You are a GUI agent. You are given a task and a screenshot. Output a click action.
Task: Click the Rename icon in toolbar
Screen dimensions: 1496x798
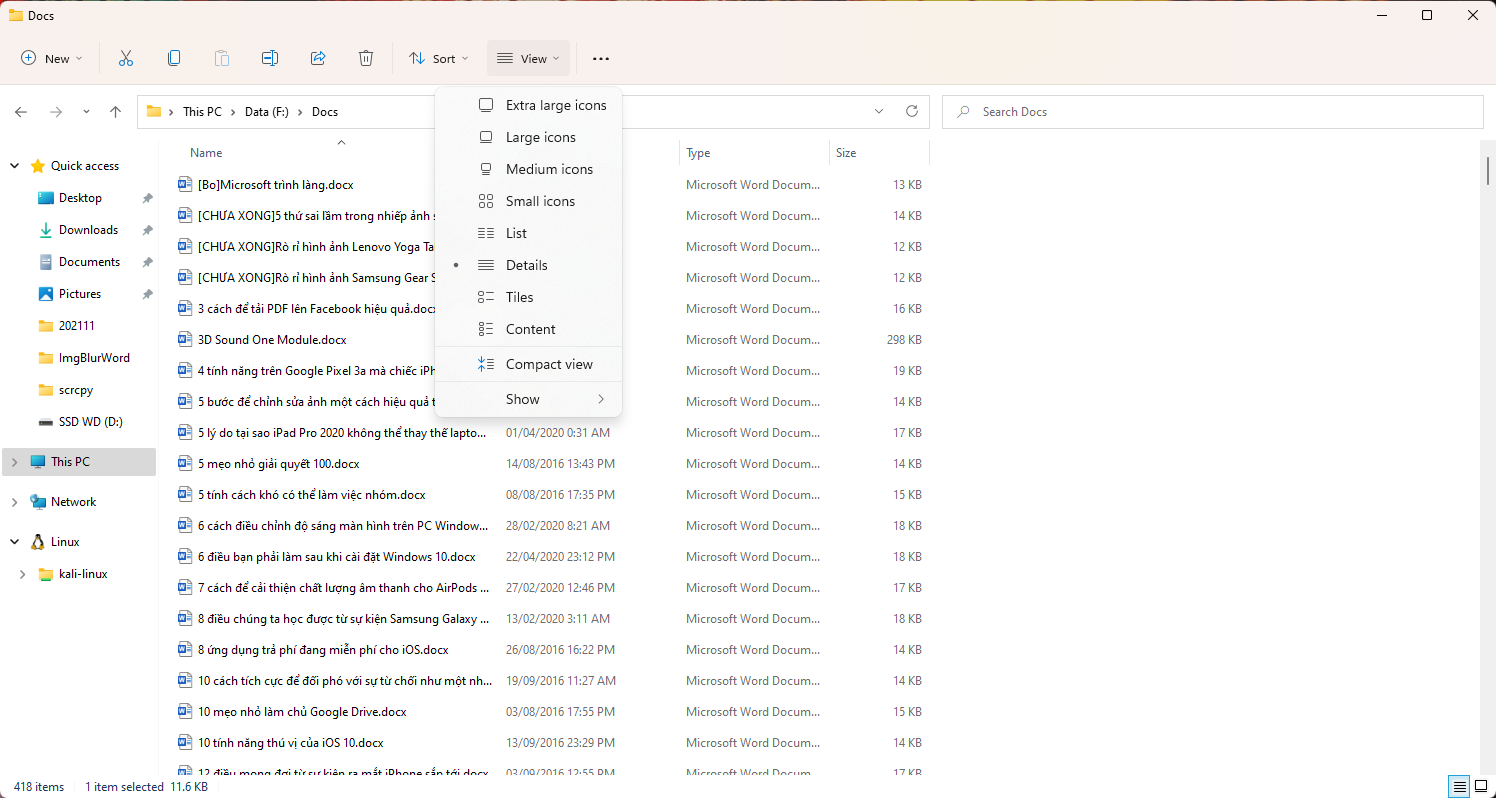270,58
